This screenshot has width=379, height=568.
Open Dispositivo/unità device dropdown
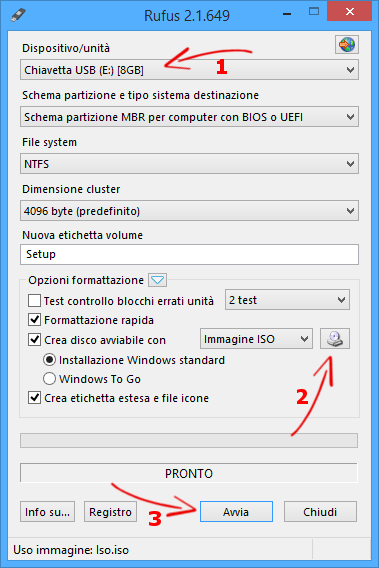pyautogui.click(x=190, y=70)
